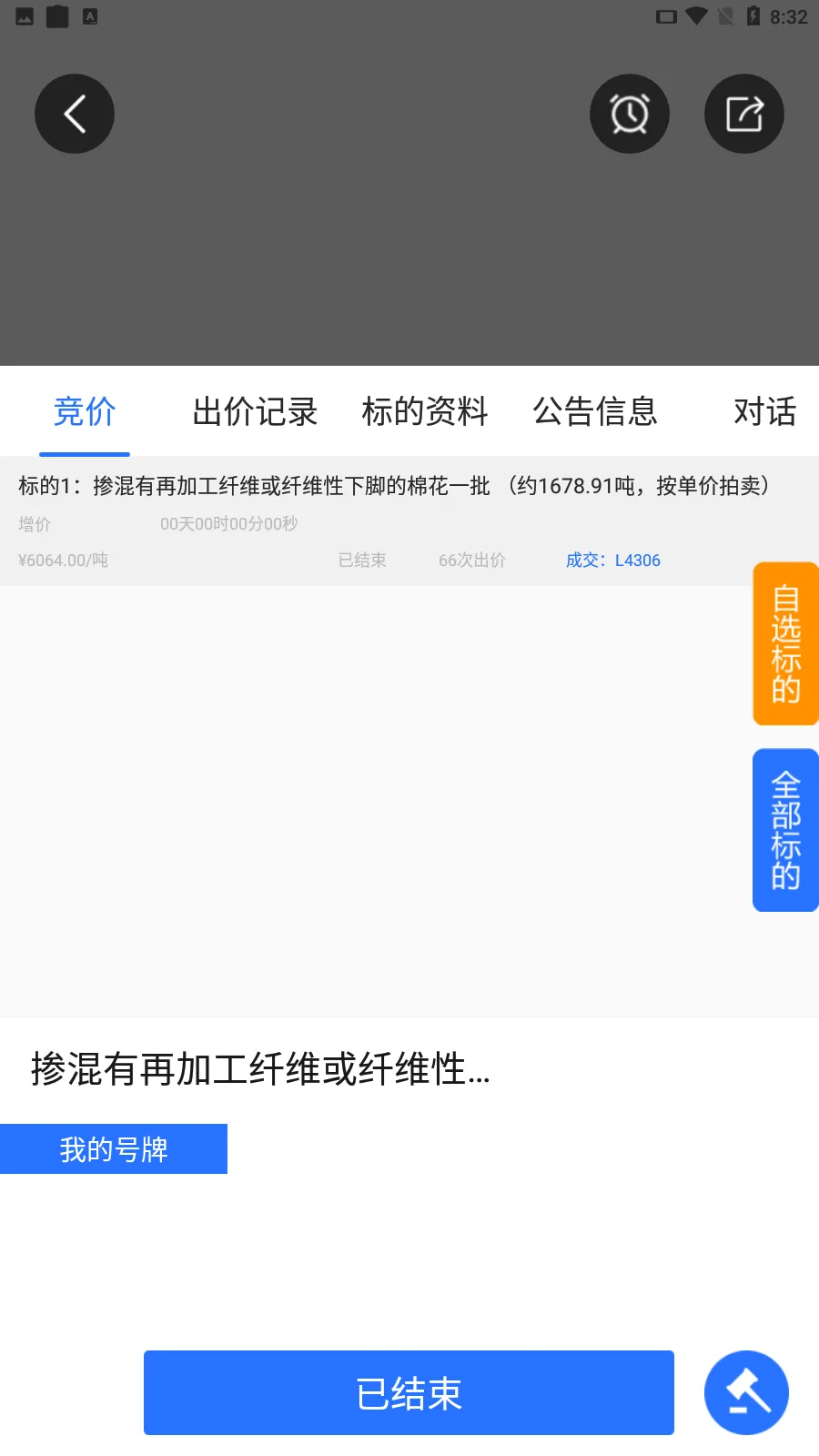Go to the 公告信息 tab
819x1456 pixels.
click(595, 411)
